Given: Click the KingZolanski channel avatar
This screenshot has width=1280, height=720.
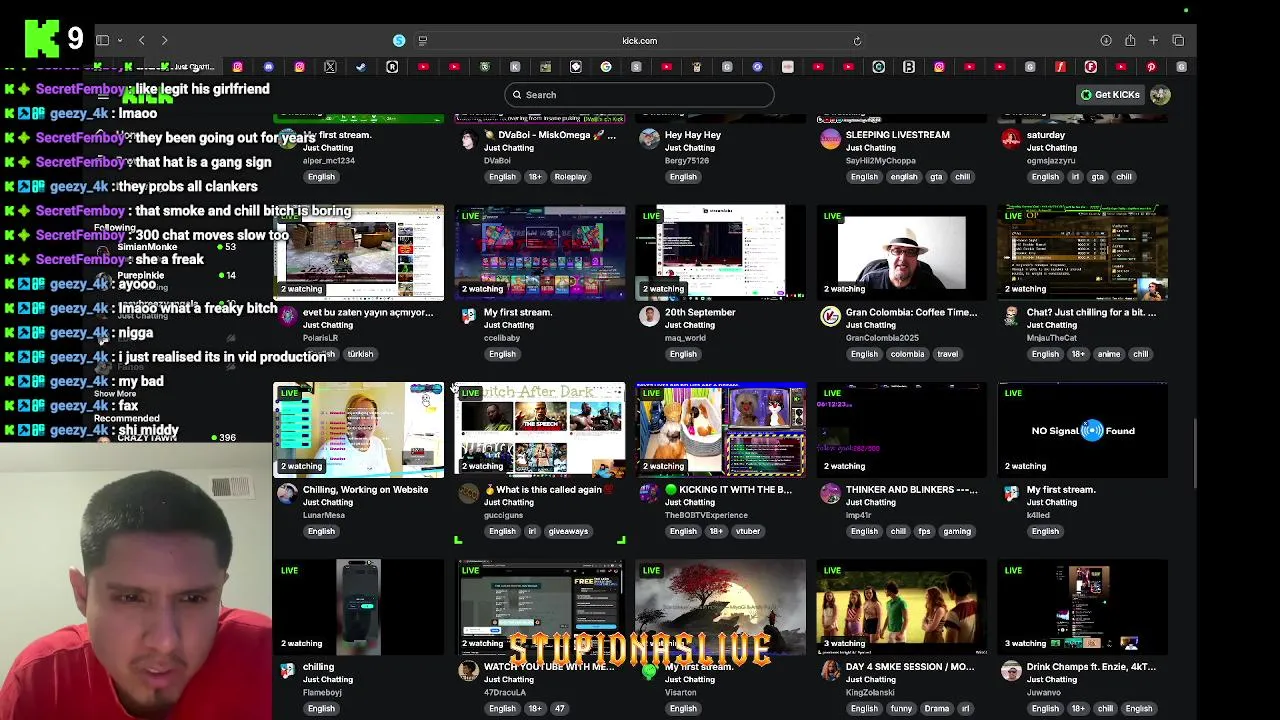Looking at the screenshot, I should click(x=830, y=671).
